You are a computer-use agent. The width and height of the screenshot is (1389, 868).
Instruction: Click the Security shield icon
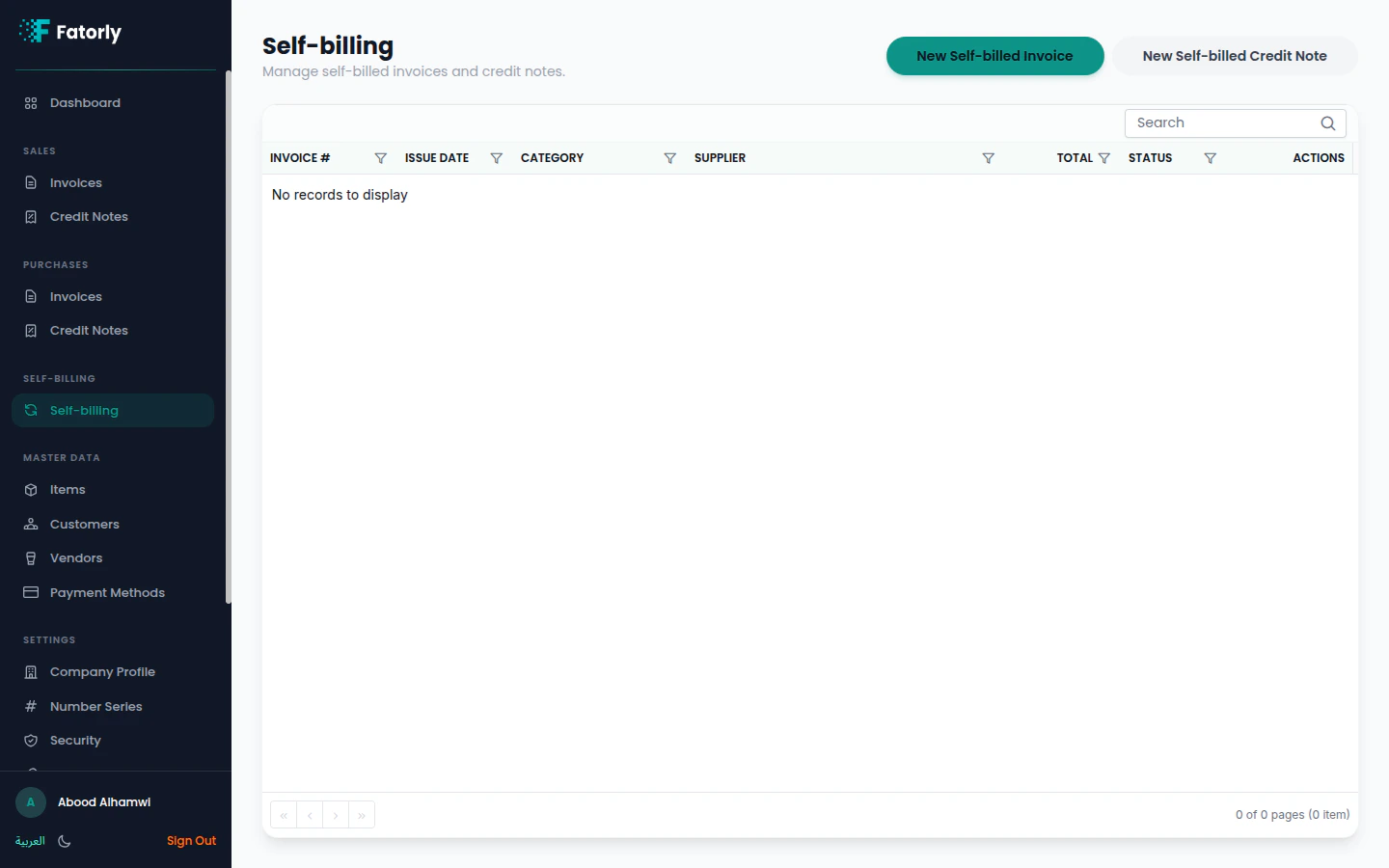[31, 741]
